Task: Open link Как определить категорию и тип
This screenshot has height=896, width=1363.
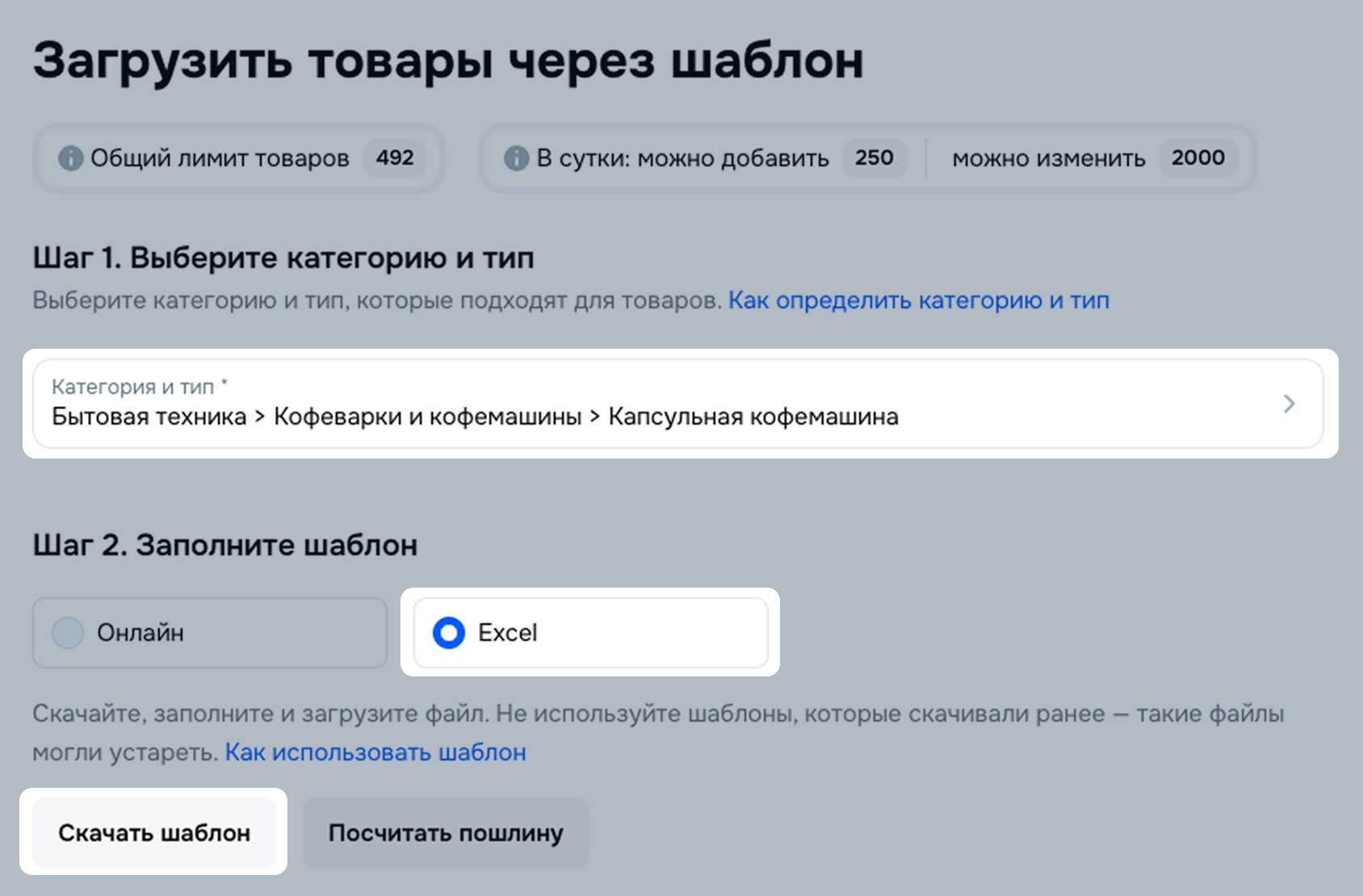Action: 919,300
